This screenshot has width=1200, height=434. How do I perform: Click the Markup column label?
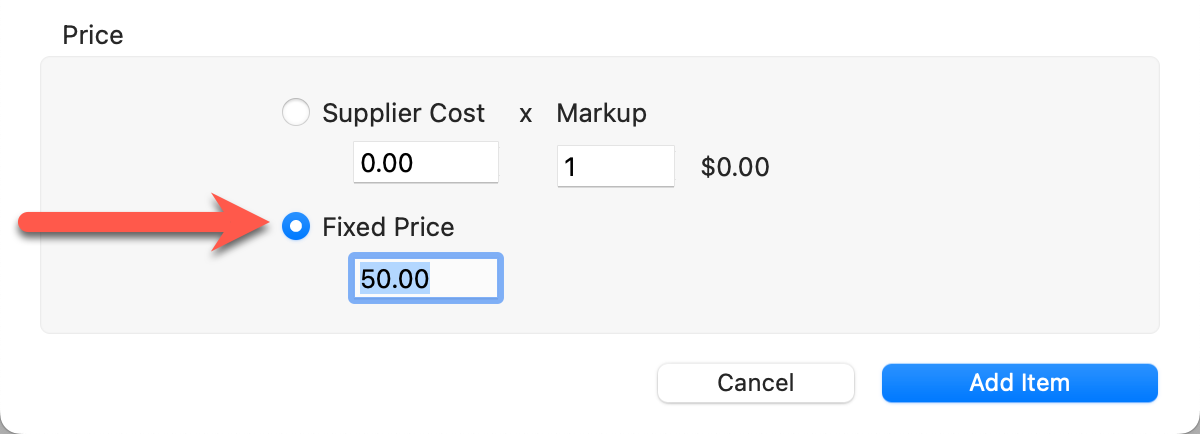click(x=601, y=113)
